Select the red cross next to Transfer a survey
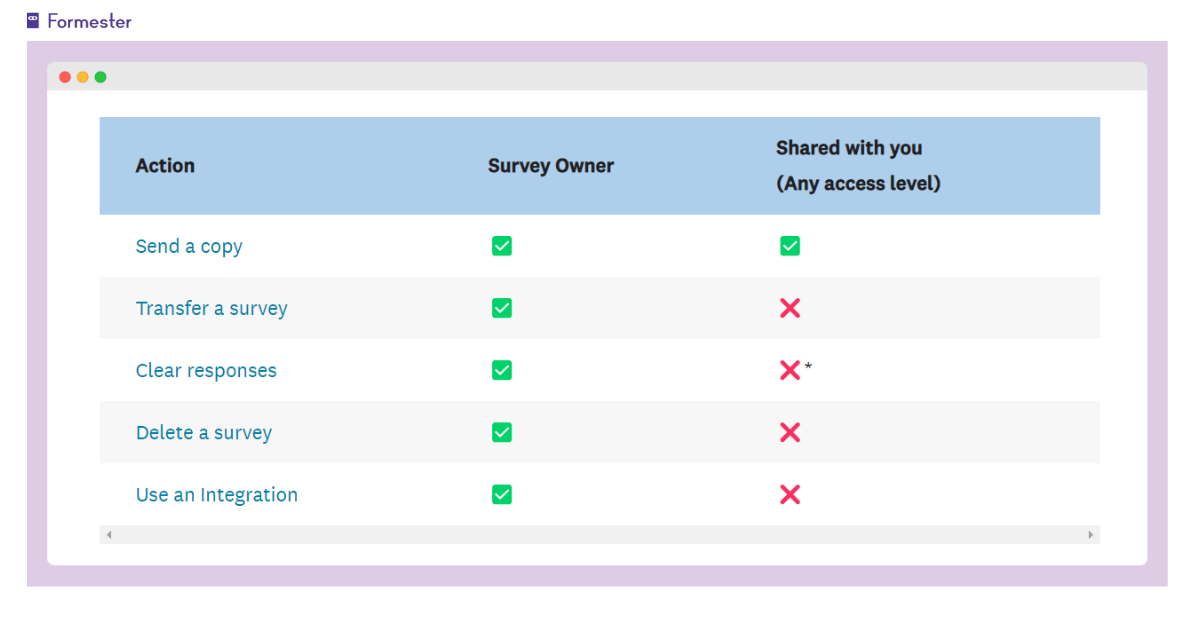 (x=789, y=308)
